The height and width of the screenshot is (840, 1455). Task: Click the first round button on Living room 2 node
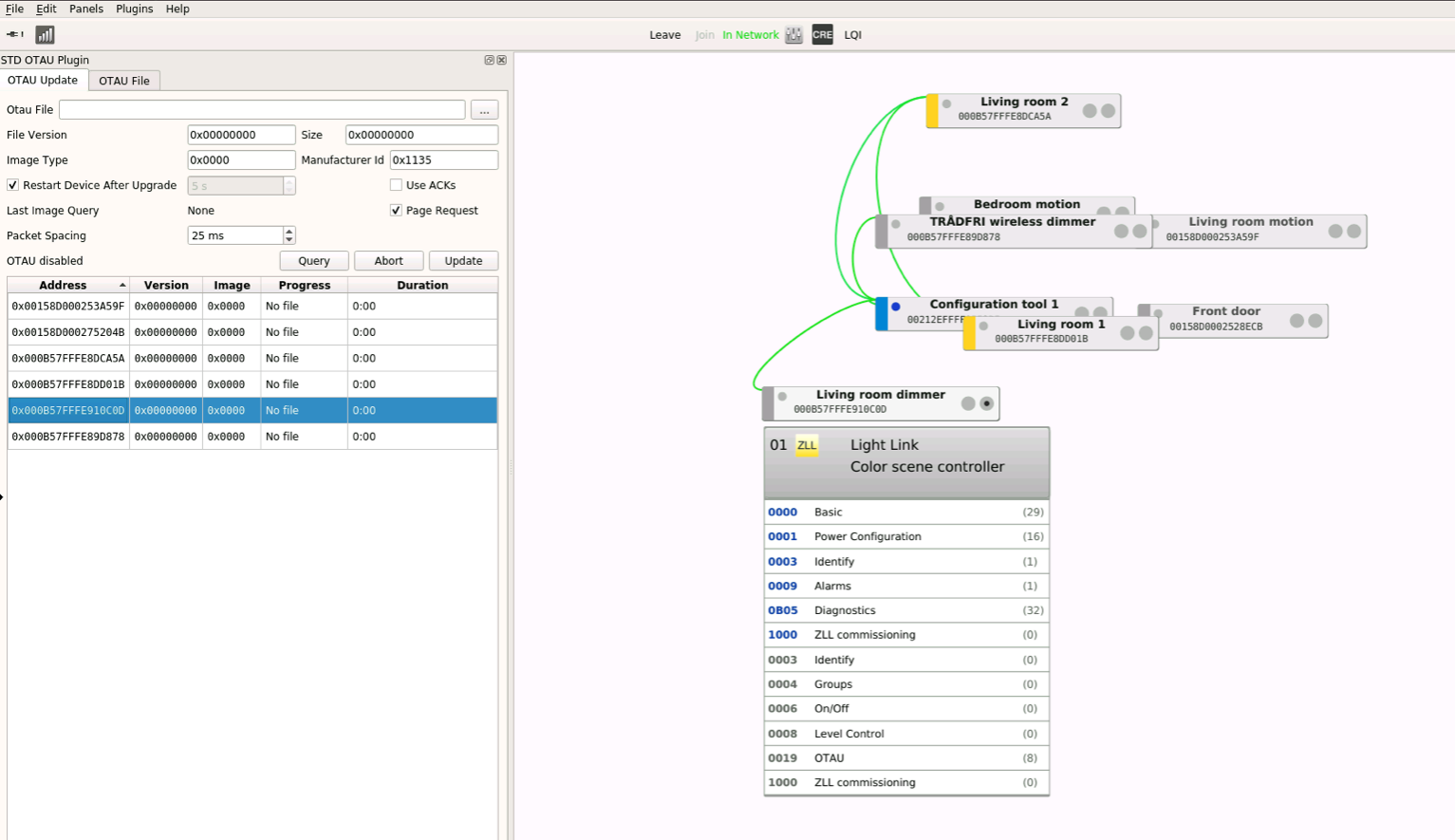[x=1090, y=111]
